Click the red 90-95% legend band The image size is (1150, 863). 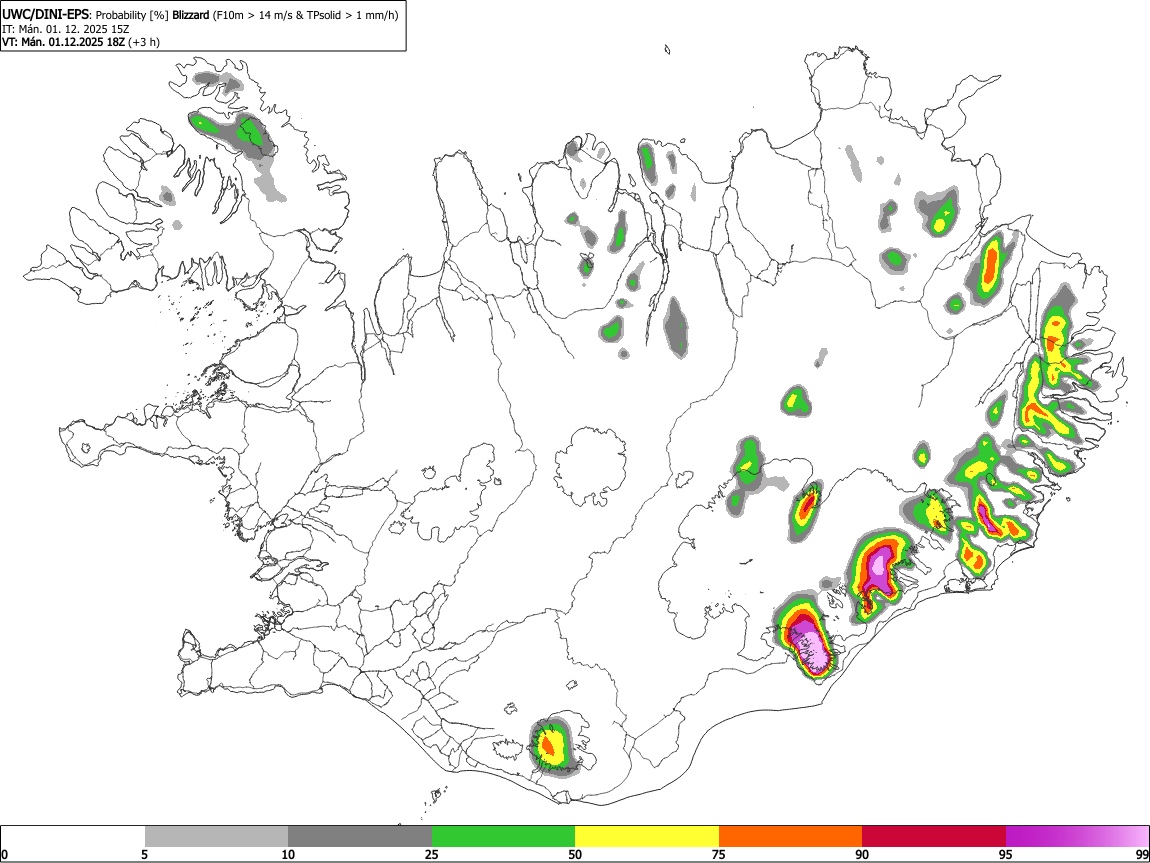tap(934, 837)
